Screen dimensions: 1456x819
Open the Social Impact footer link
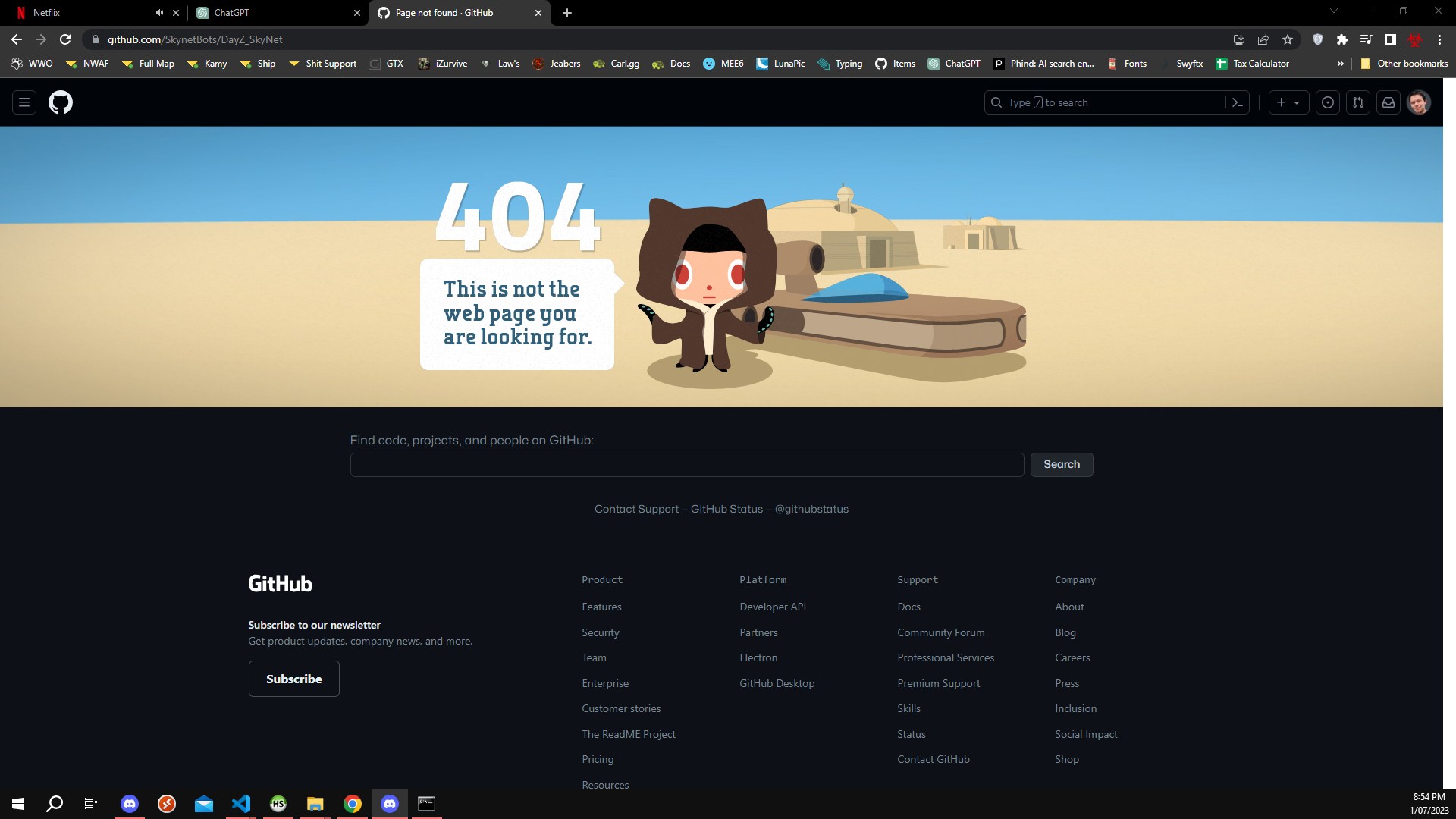coord(1086,734)
